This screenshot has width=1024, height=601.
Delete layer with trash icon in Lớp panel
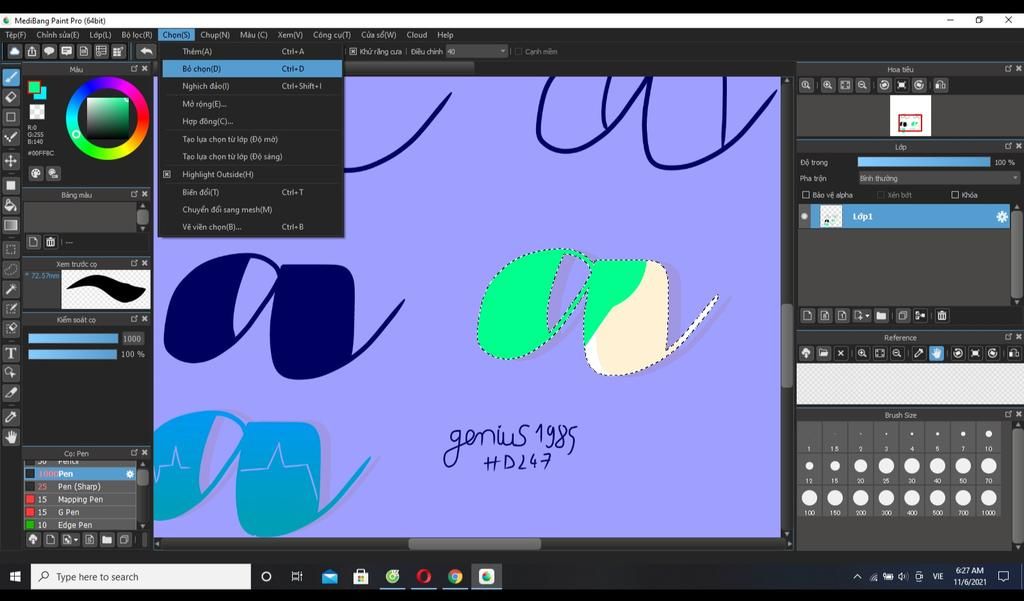coord(942,316)
